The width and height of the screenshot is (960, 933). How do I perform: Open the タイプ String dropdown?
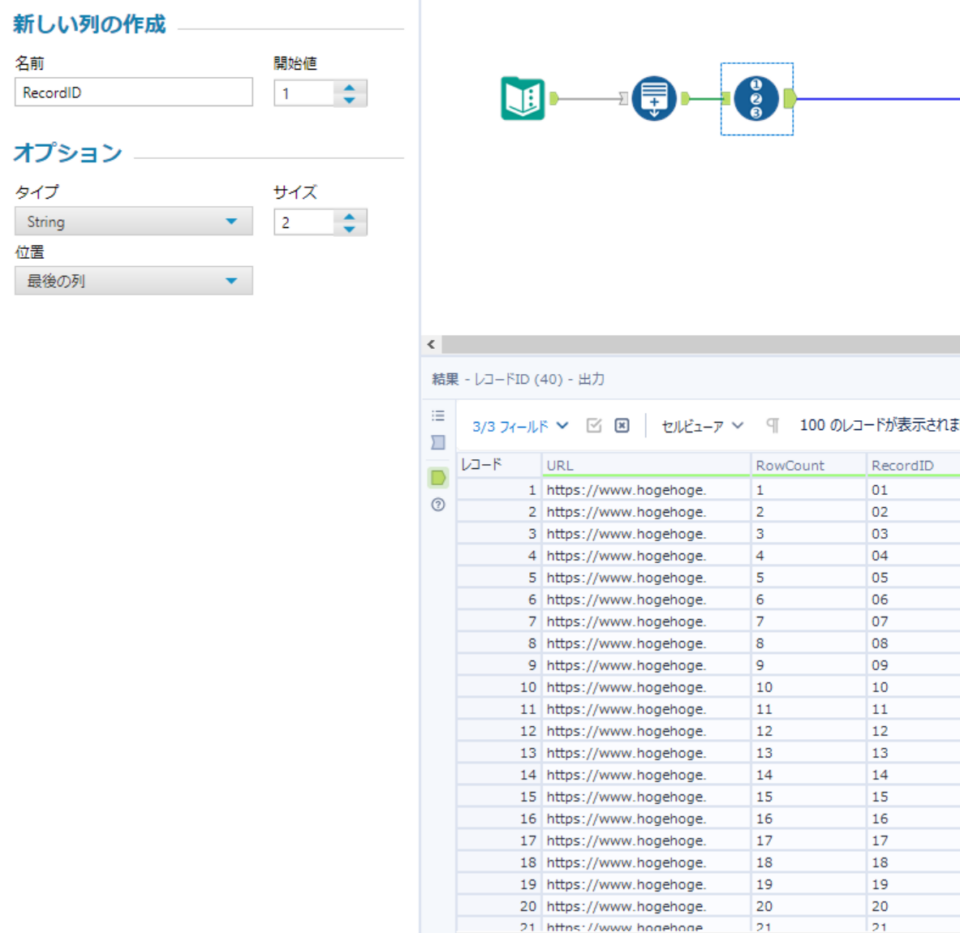tap(133, 221)
